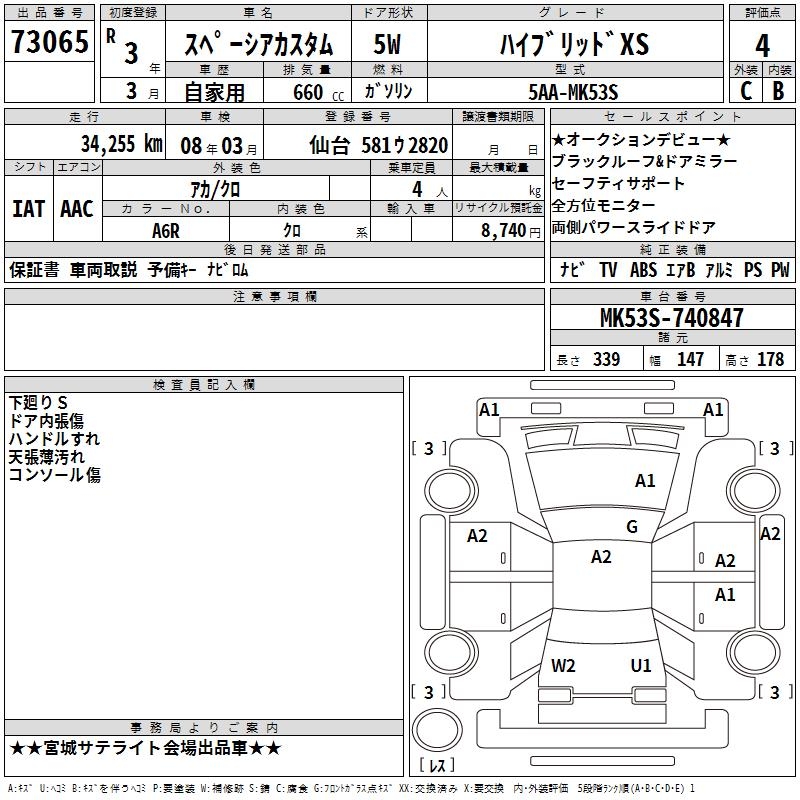Click length value 339
The height and width of the screenshot is (800, 800).
point(606,359)
